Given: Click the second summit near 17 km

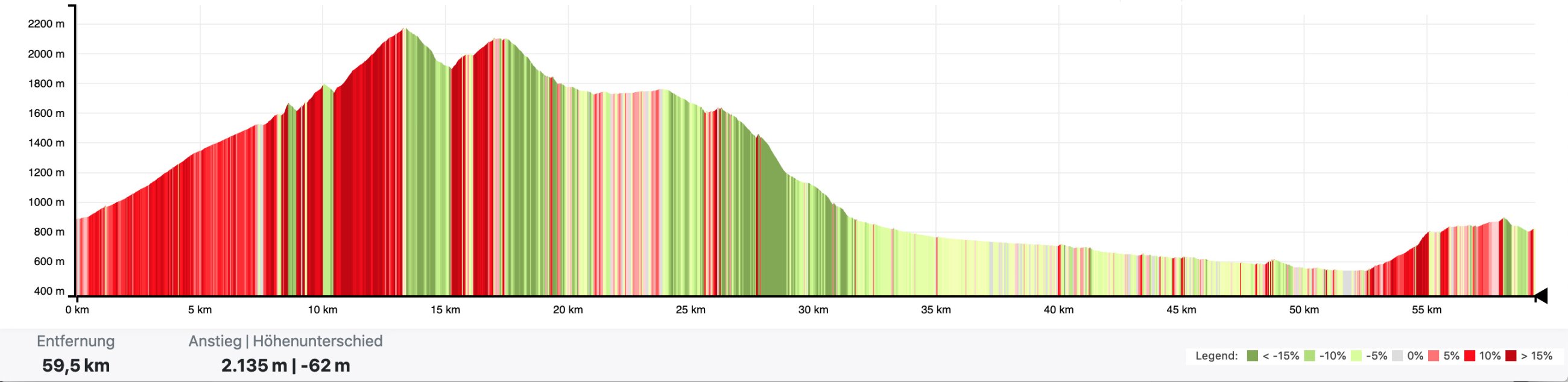Looking at the screenshot, I should point(499,41).
